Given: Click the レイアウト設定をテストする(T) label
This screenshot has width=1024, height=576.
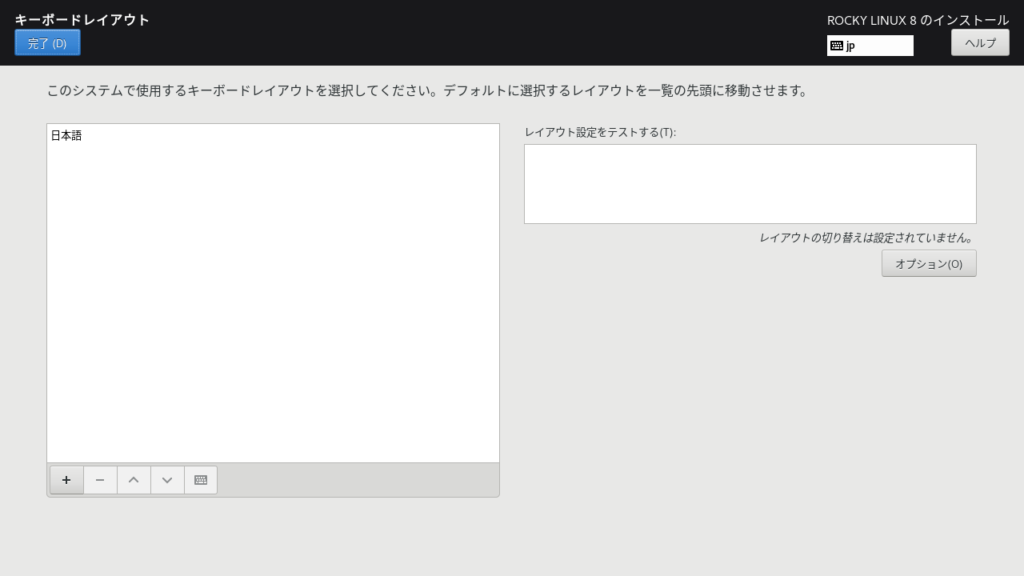Looking at the screenshot, I should pos(600,132).
